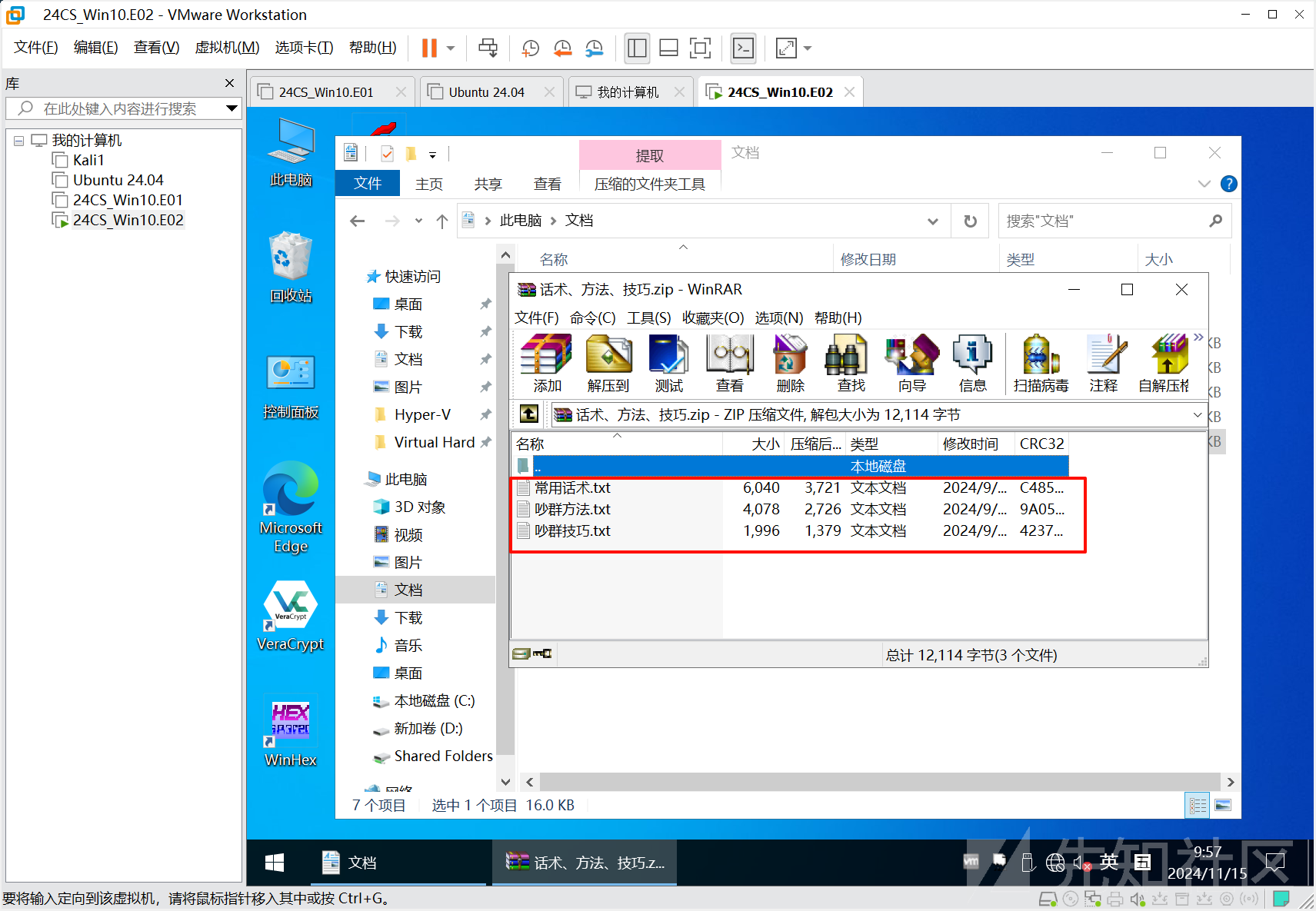Open the WinRAR 命令(C) menu
Screen dimensions: 1316x911
click(593, 318)
